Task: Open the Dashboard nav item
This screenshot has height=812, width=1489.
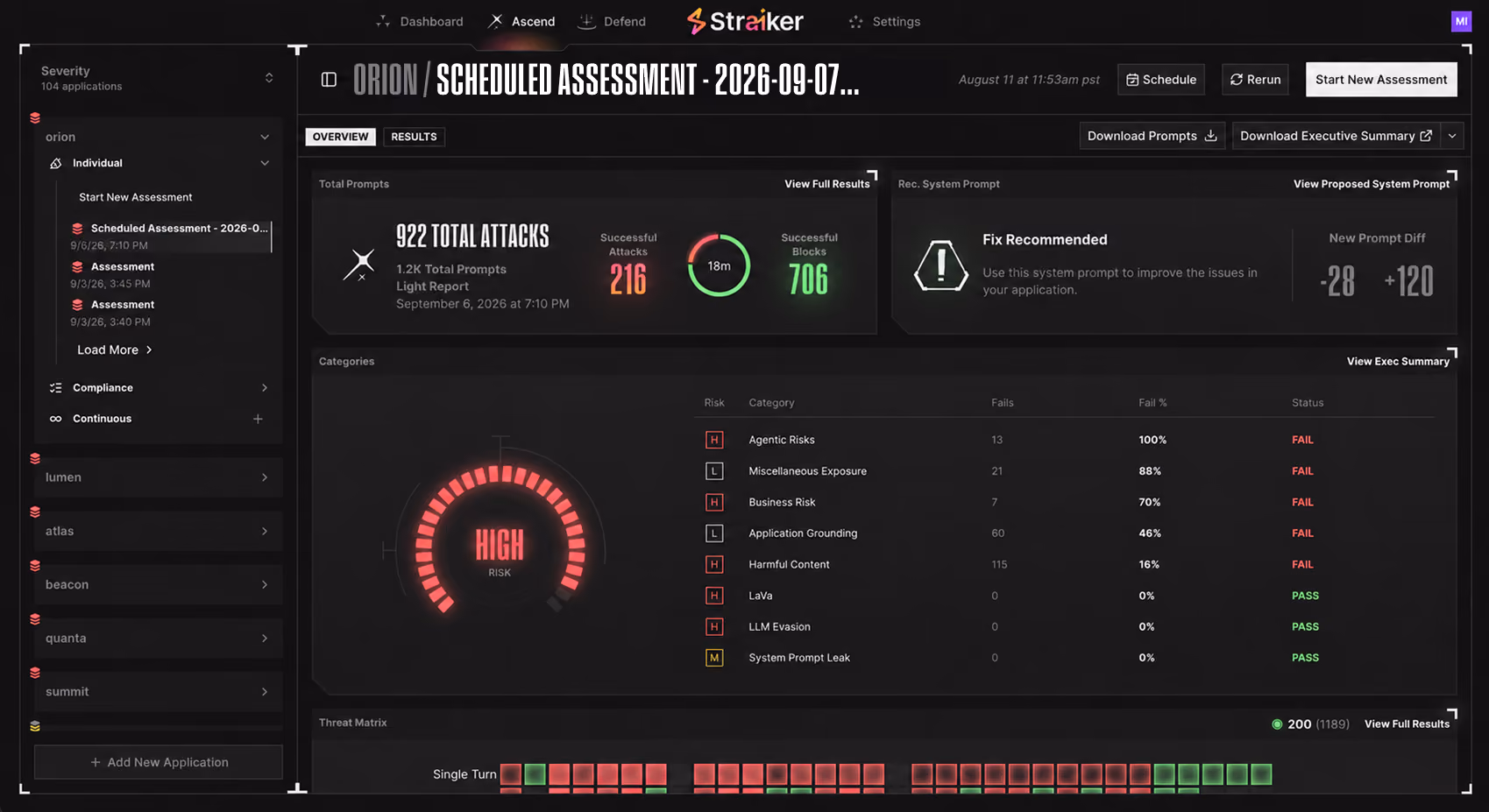Action: pos(419,21)
